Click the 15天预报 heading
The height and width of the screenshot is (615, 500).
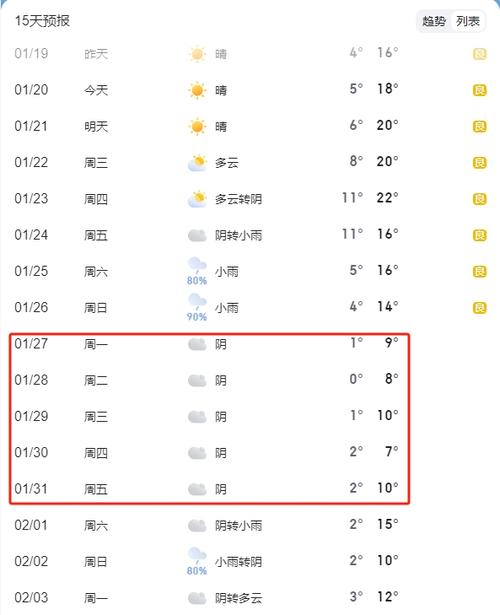pyautogui.click(x=42, y=21)
